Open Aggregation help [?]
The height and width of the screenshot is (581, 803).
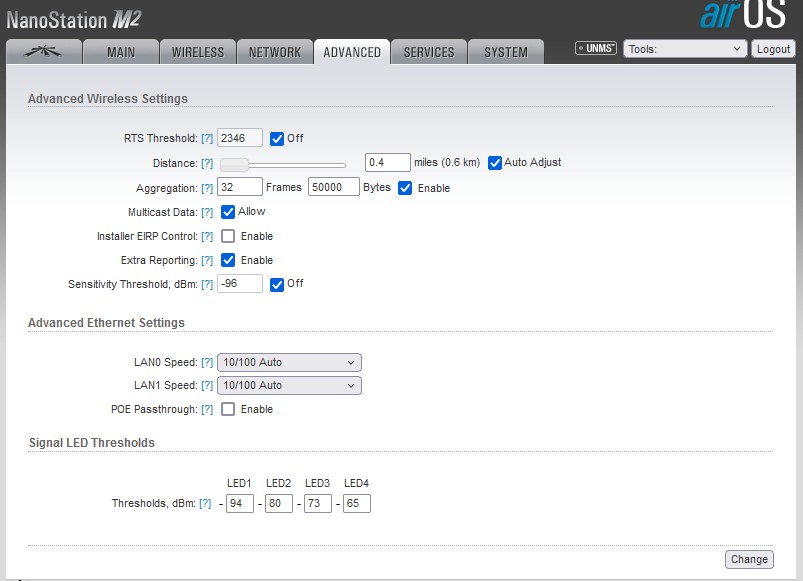[207, 188]
